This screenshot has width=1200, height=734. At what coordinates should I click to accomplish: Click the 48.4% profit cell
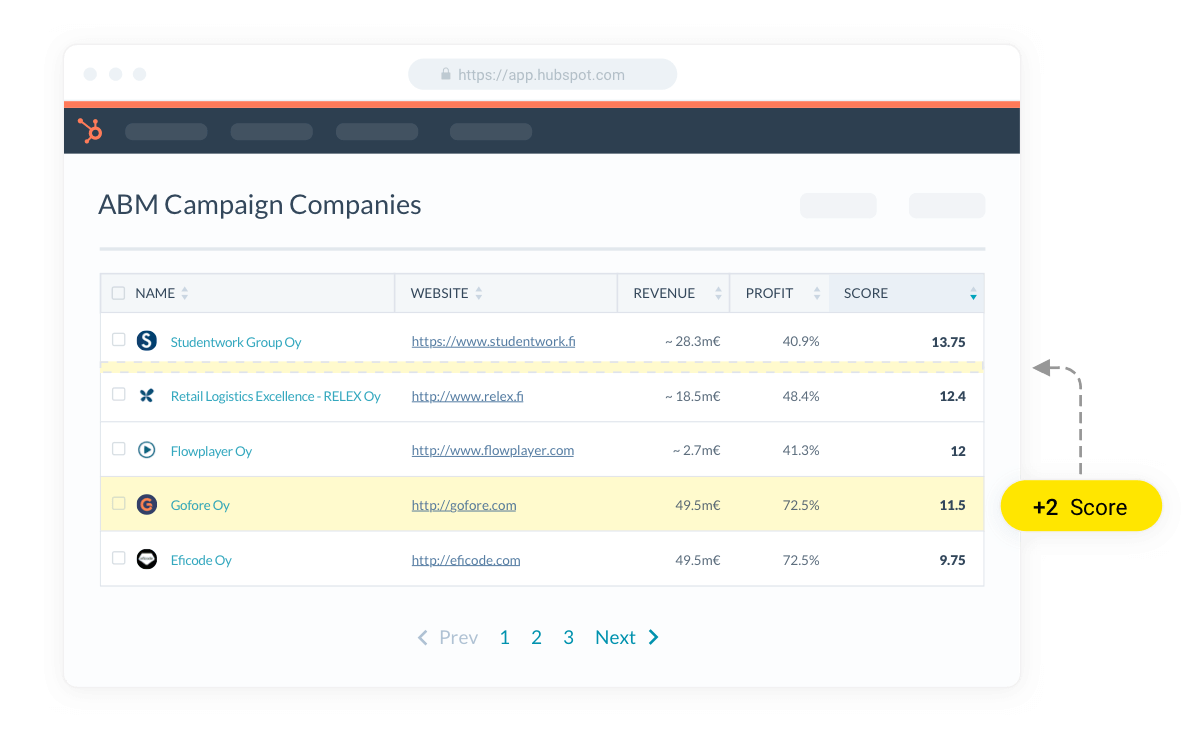point(801,396)
